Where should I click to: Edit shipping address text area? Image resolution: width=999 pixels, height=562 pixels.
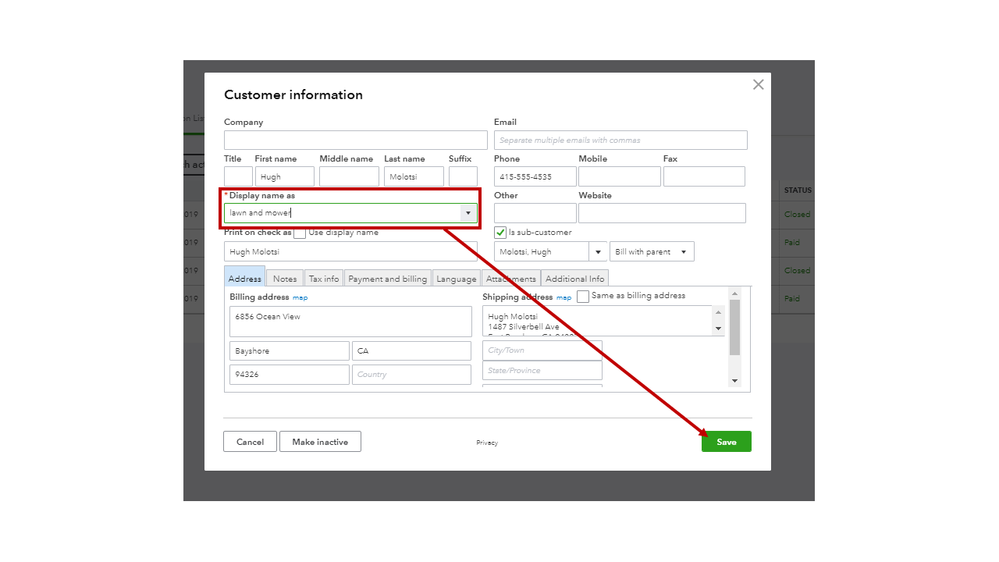597,321
